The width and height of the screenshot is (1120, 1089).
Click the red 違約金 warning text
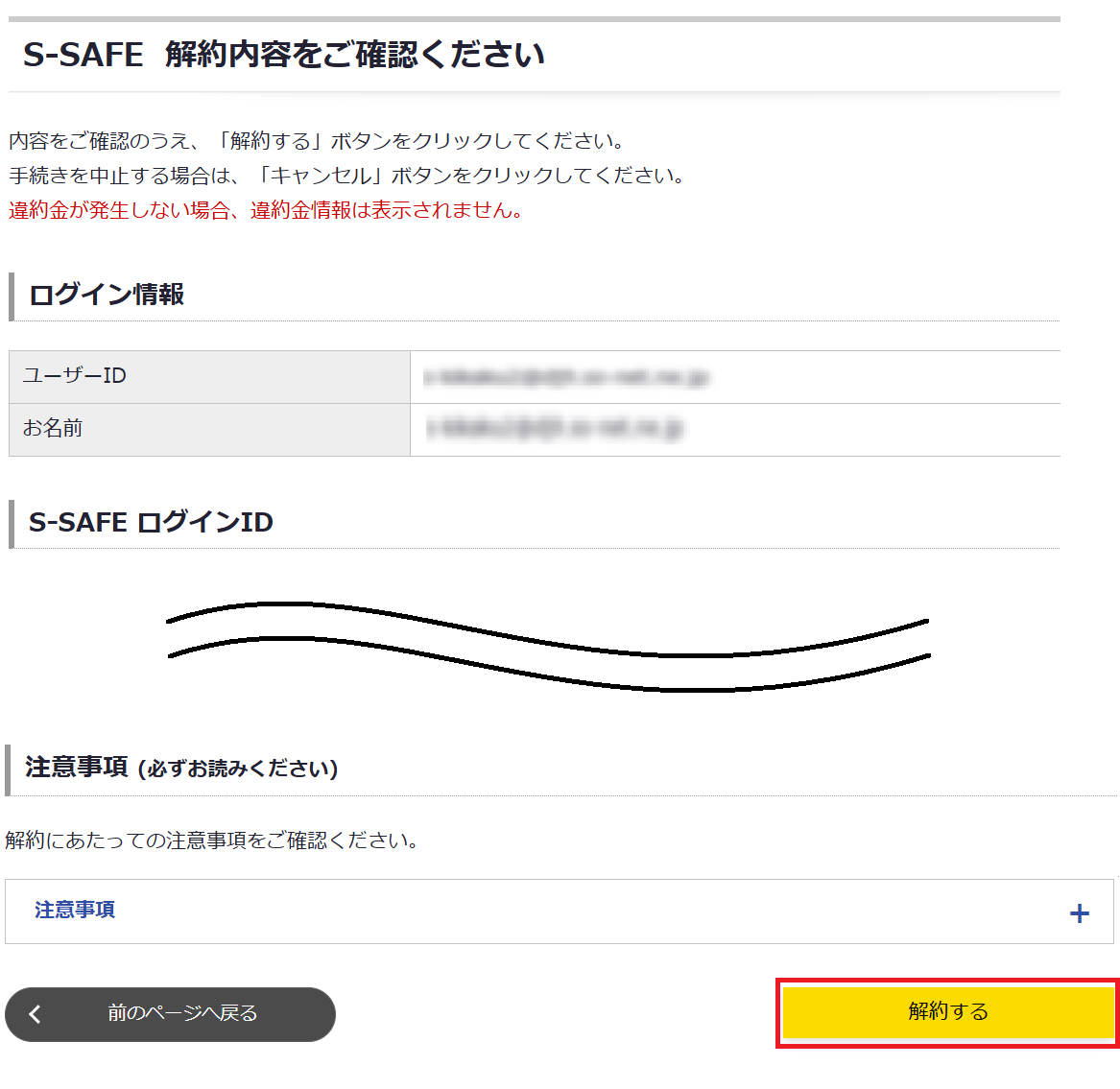266,210
